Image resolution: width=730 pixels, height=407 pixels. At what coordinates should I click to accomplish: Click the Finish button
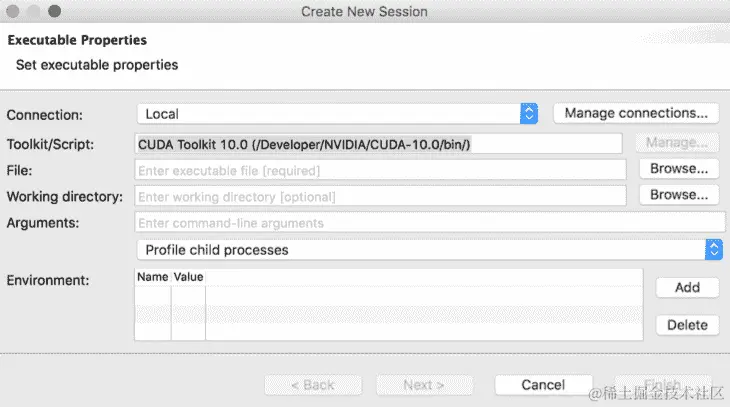[662, 385]
